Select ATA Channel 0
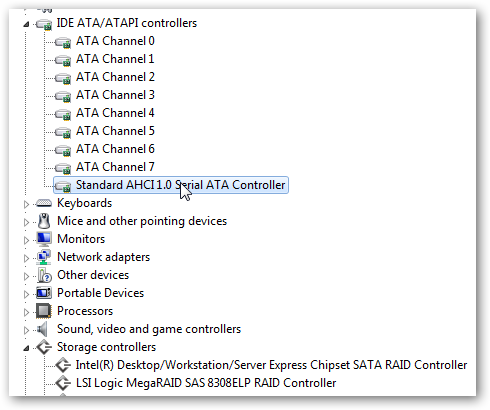The width and height of the screenshot is (490, 410). pos(115,41)
